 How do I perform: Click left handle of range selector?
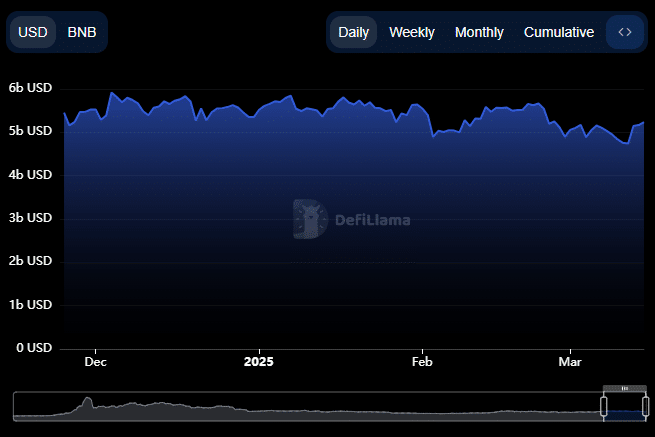pos(604,406)
